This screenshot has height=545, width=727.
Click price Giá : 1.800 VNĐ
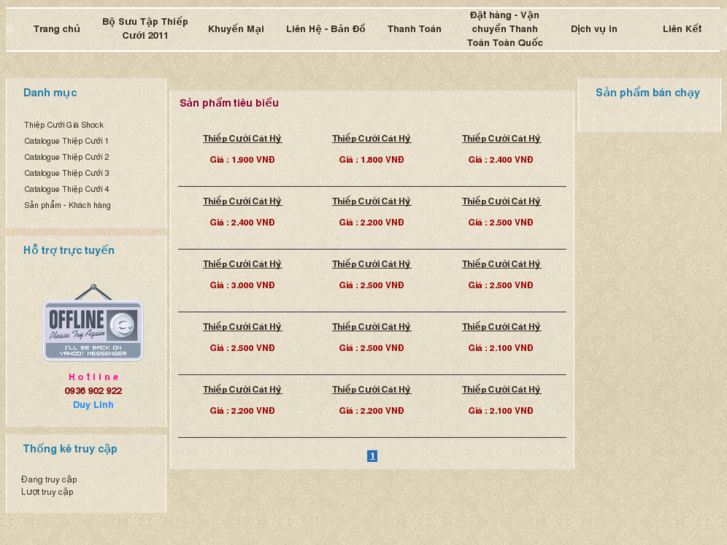[x=371, y=160]
